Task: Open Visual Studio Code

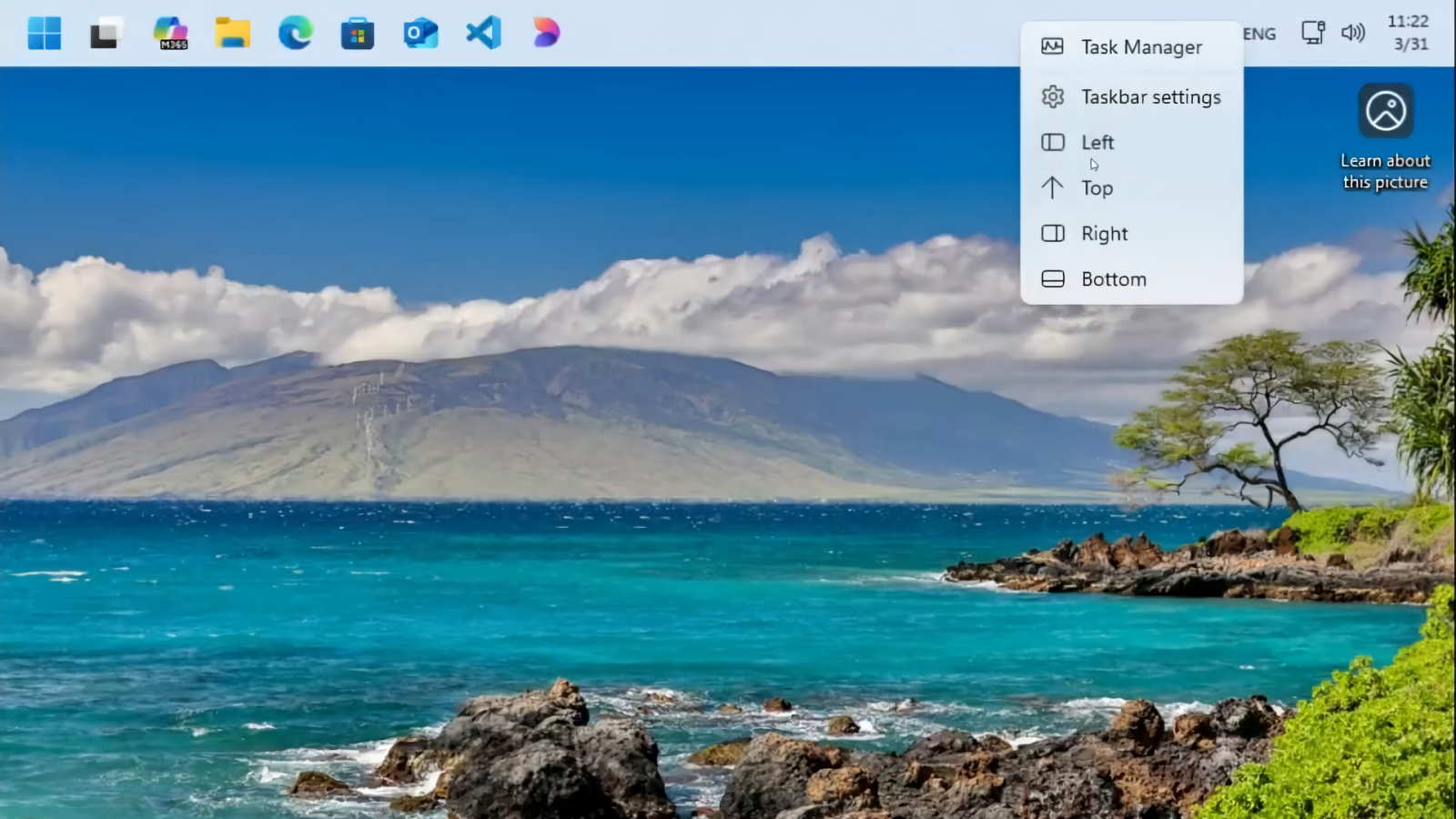Action: coord(482,34)
